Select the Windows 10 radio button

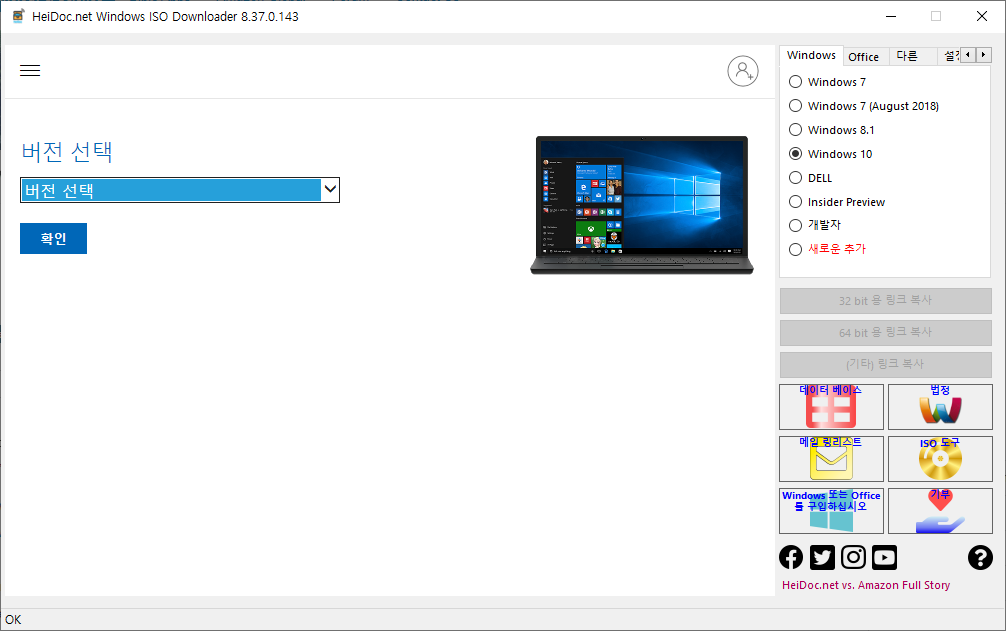pos(796,154)
